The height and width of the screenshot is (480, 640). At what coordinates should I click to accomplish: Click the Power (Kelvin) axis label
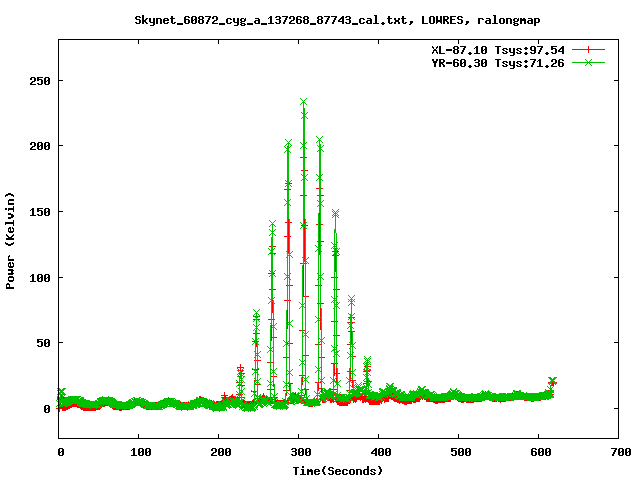10,241
